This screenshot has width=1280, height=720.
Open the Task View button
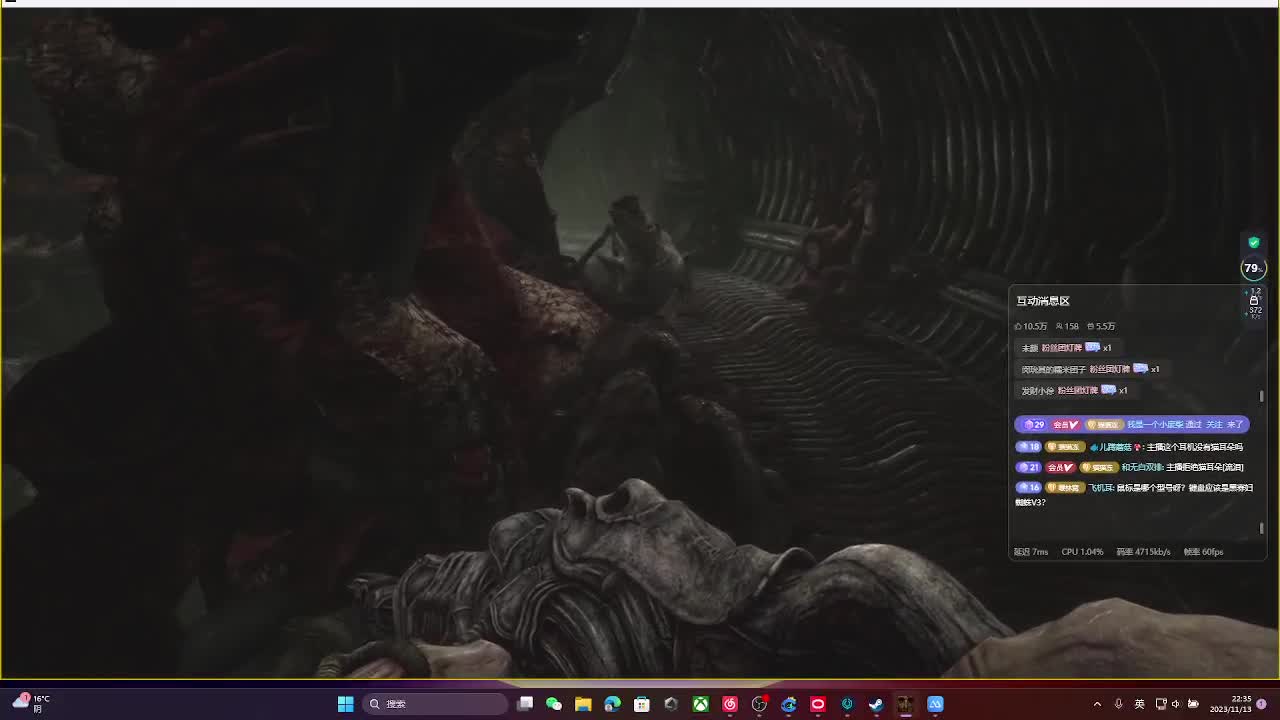(x=525, y=704)
